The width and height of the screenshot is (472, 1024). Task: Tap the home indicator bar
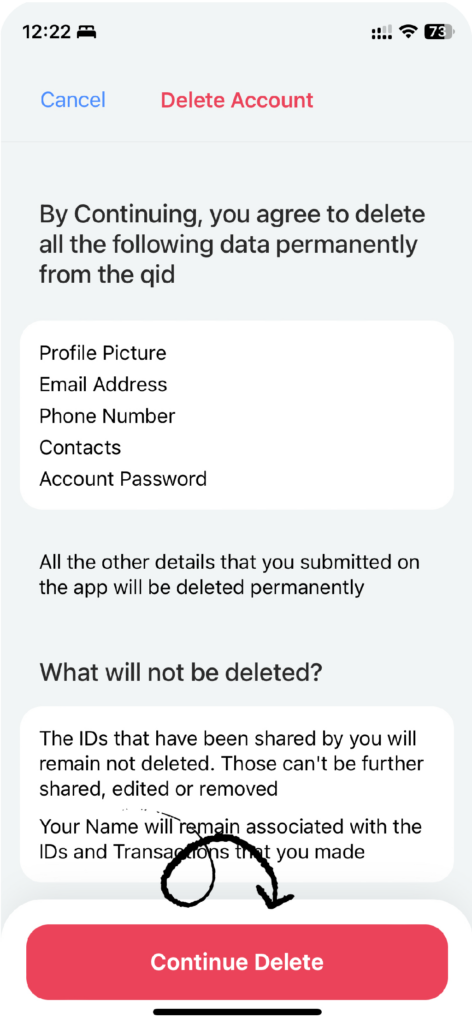tap(237, 1012)
